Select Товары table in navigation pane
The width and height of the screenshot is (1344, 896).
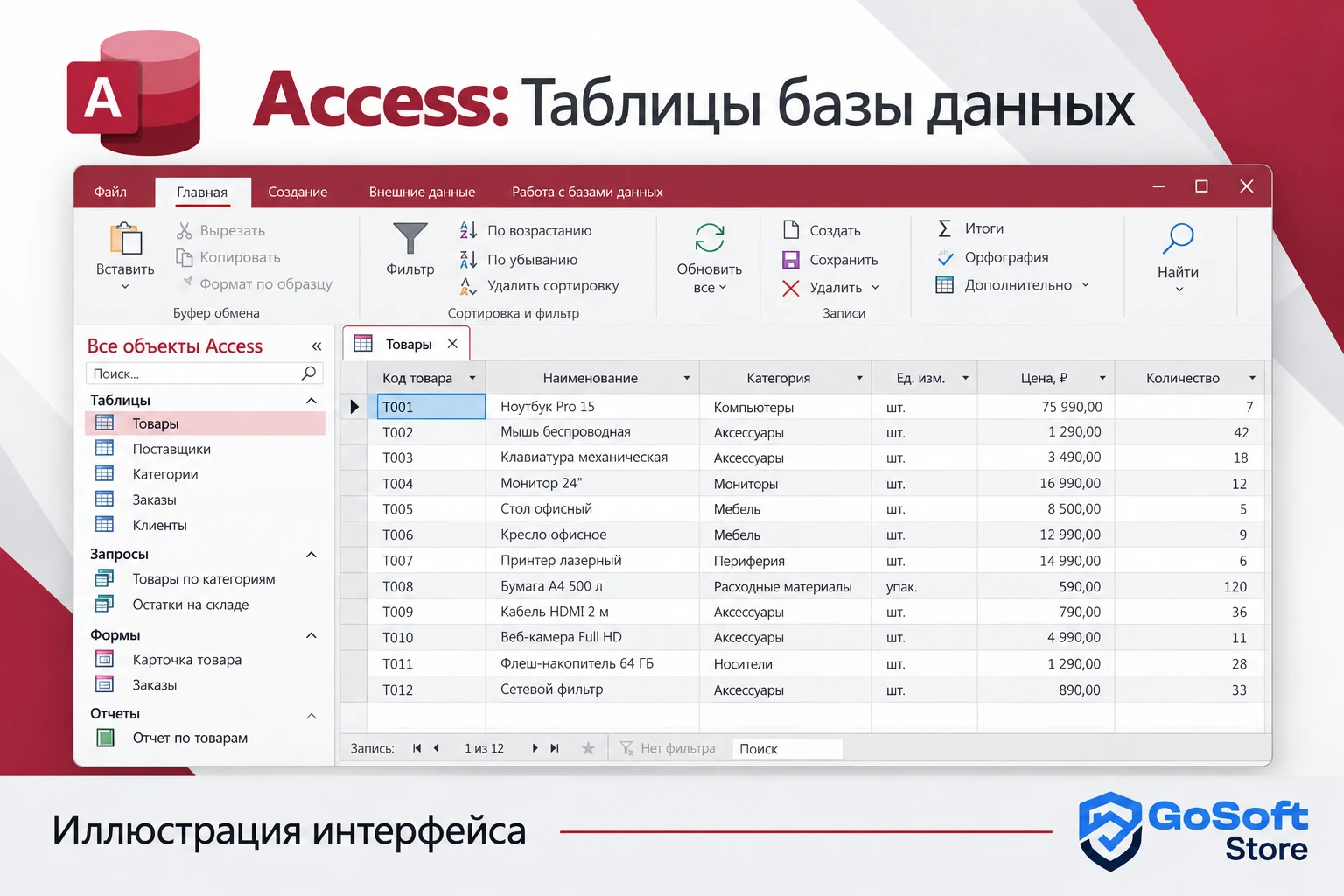[x=205, y=423]
